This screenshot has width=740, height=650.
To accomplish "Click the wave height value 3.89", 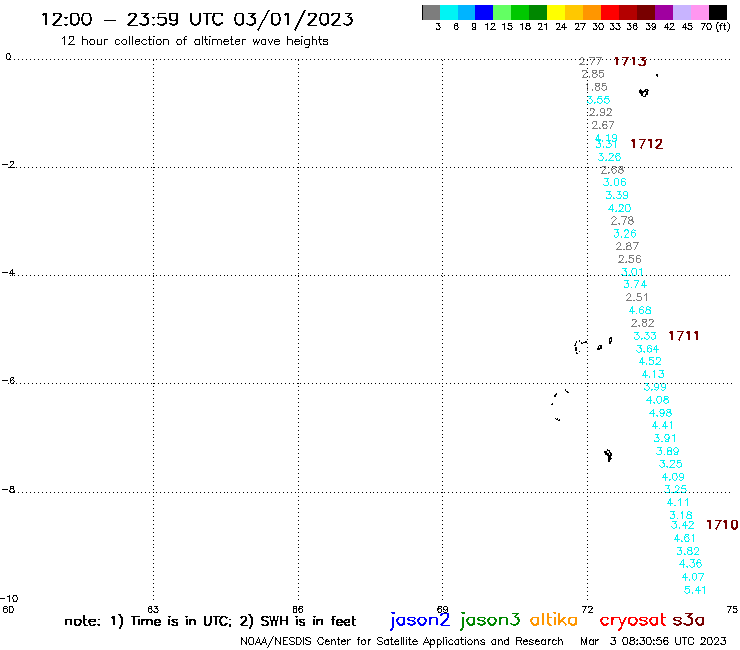I will tap(668, 451).
